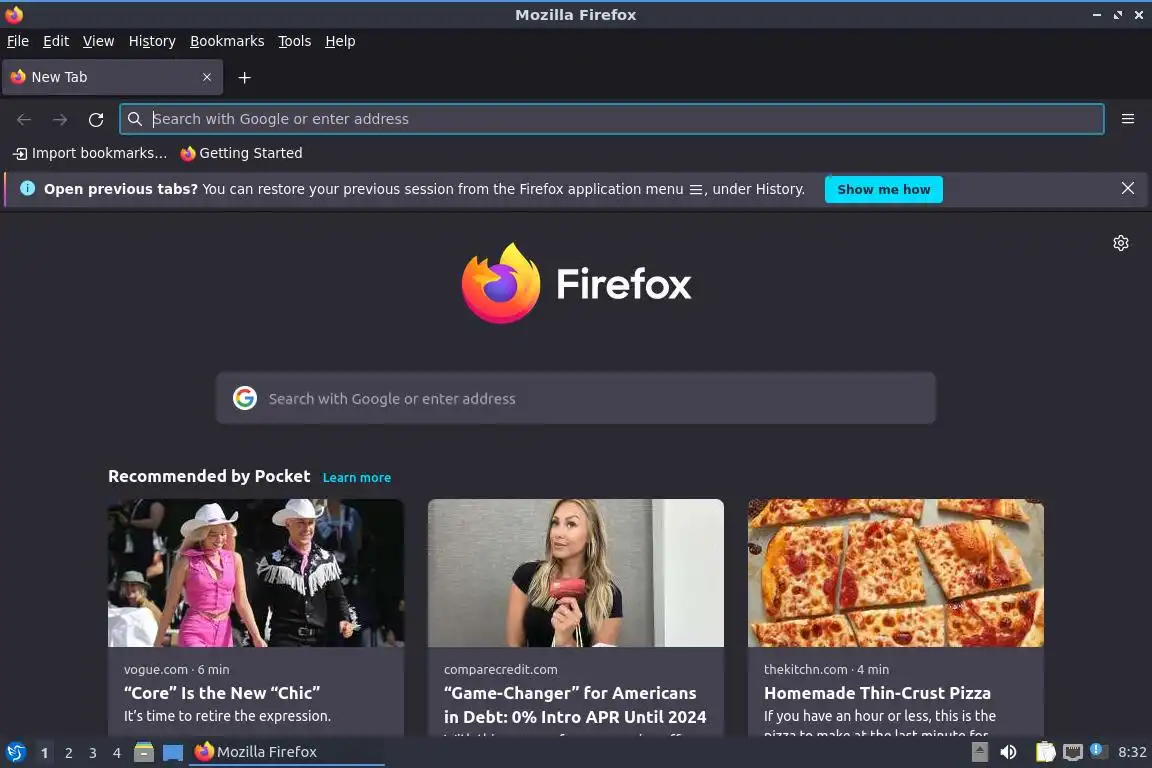
Task: Open Homemade Thin-Crust Pizza headline
Action: pyautogui.click(x=877, y=693)
